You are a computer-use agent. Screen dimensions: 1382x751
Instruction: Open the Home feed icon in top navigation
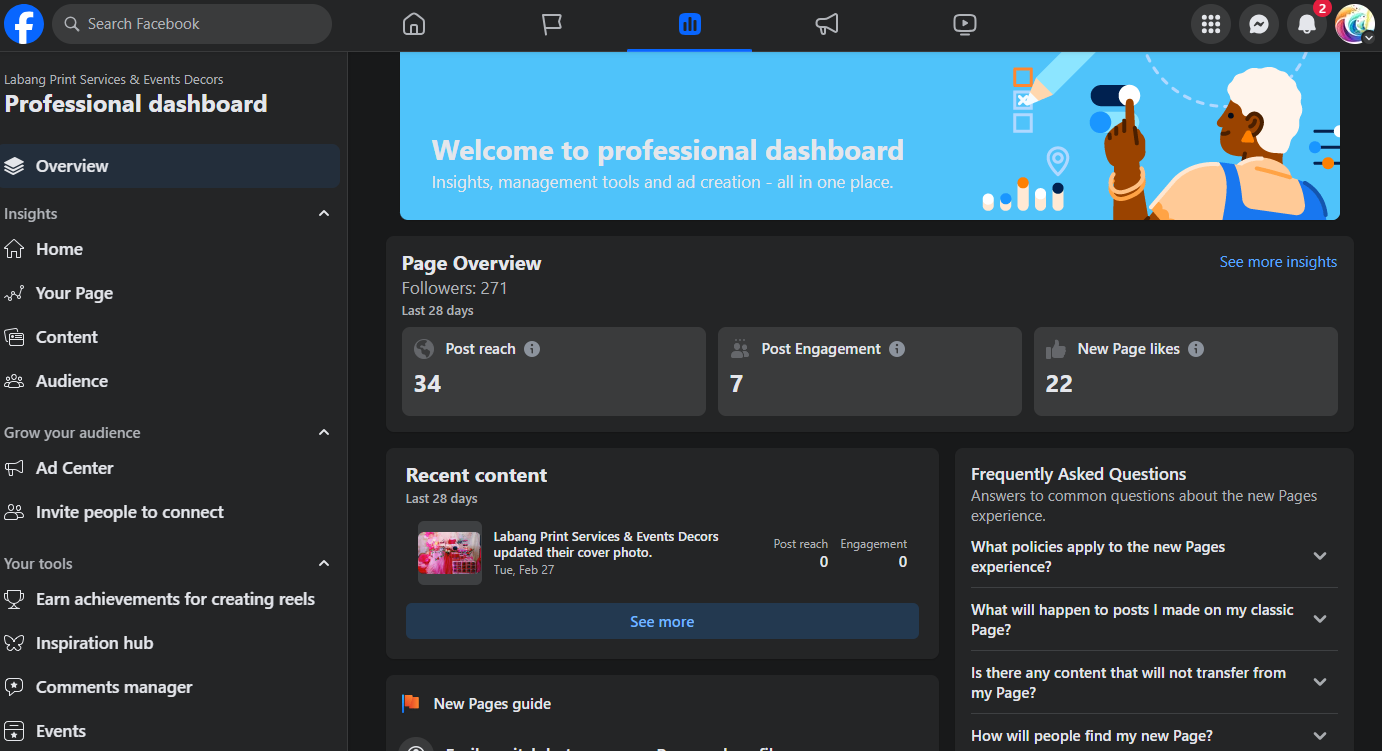pos(414,24)
